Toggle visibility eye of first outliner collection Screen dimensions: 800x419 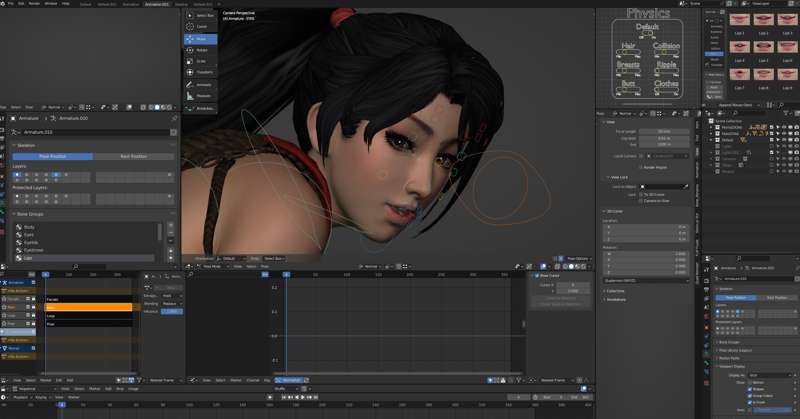click(784, 127)
